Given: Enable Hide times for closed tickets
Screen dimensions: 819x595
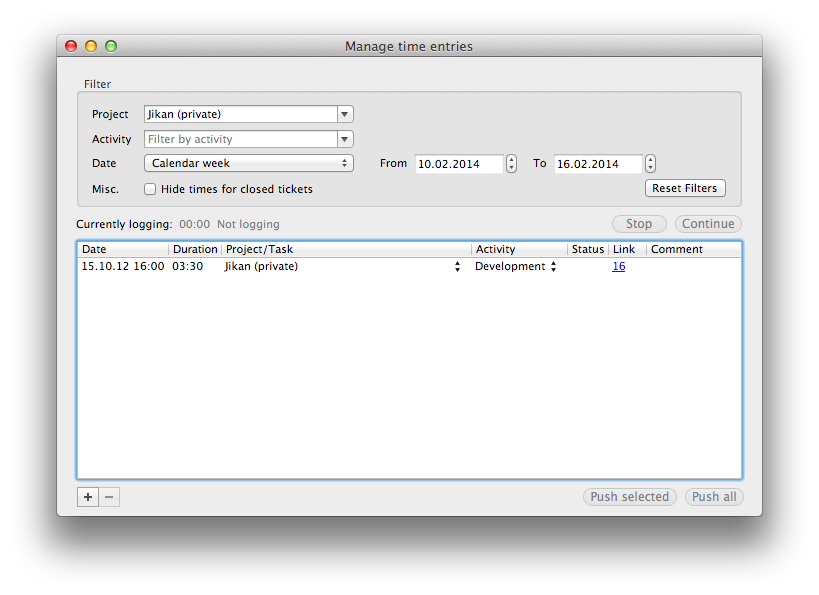Looking at the screenshot, I should click(x=150, y=189).
